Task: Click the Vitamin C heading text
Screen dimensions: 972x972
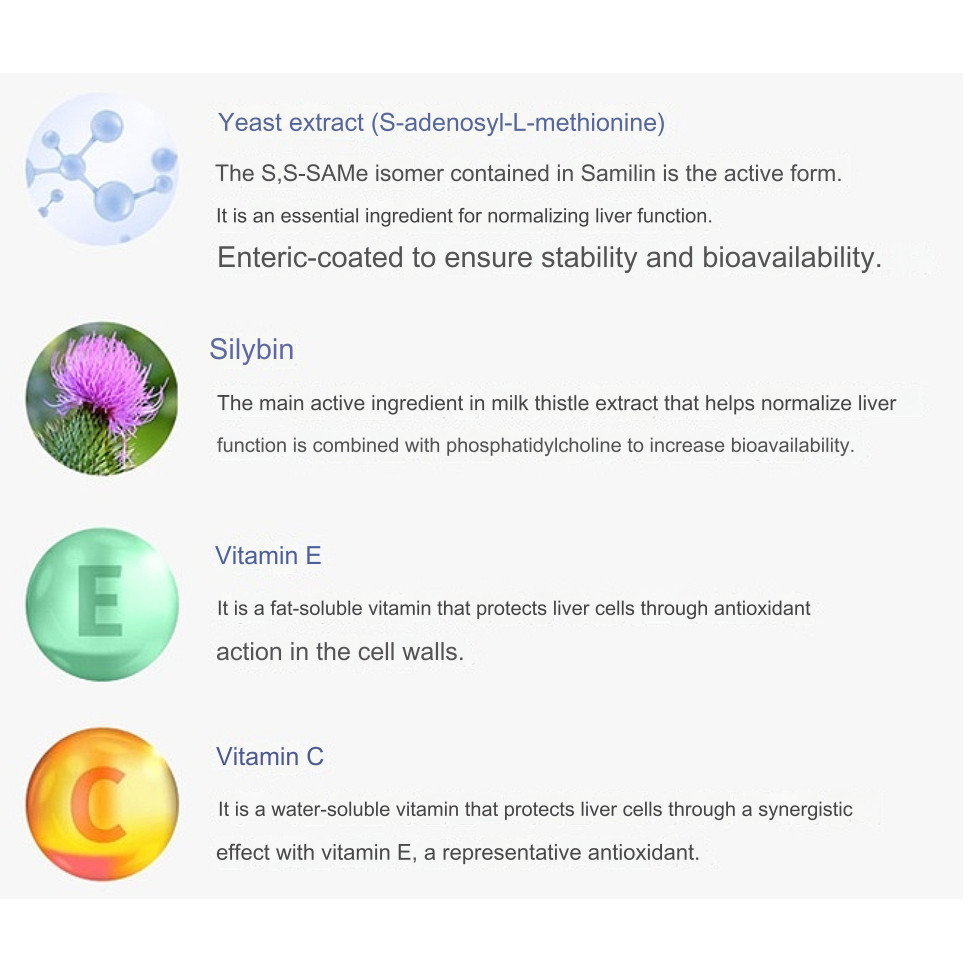Action: [x=270, y=756]
